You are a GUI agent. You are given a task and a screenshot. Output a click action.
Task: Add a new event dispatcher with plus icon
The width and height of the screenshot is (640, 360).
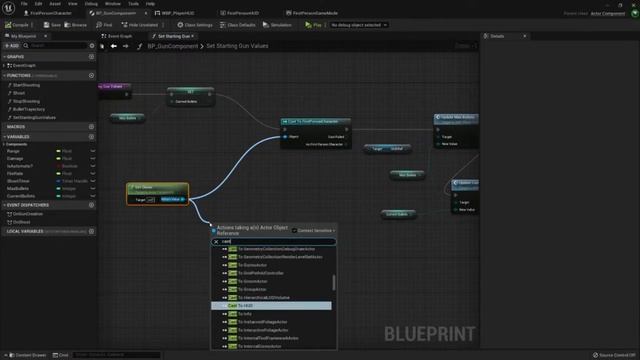click(91, 205)
